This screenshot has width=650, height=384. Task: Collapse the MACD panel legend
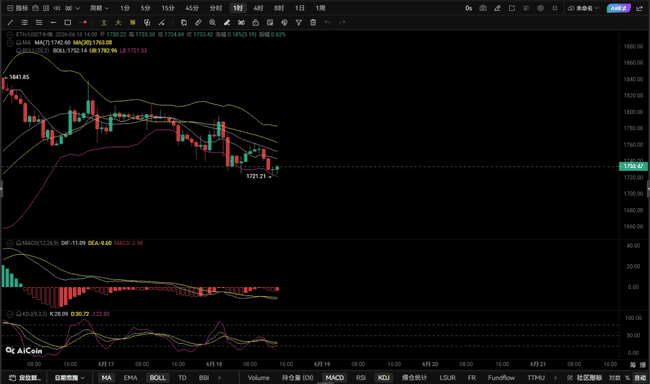tap(10, 243)
